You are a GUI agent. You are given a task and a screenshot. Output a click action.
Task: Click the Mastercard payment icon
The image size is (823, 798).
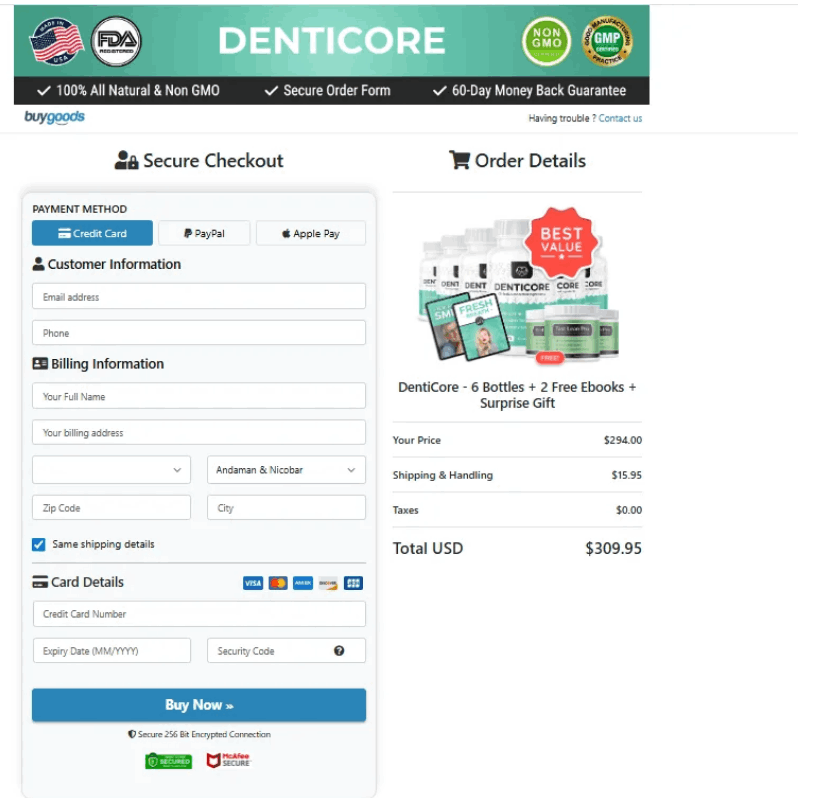(x=277, y=582)
